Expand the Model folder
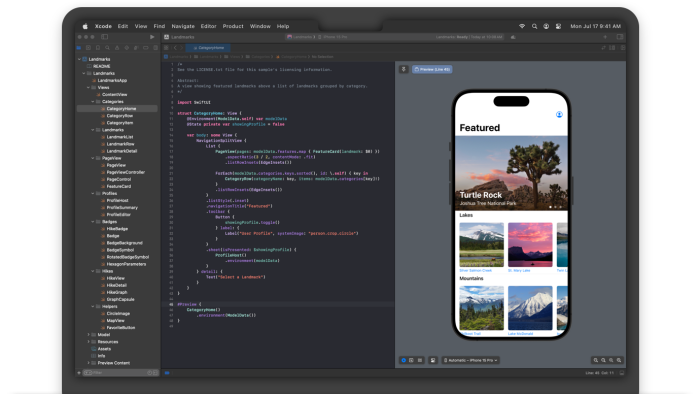 [88, 335]
